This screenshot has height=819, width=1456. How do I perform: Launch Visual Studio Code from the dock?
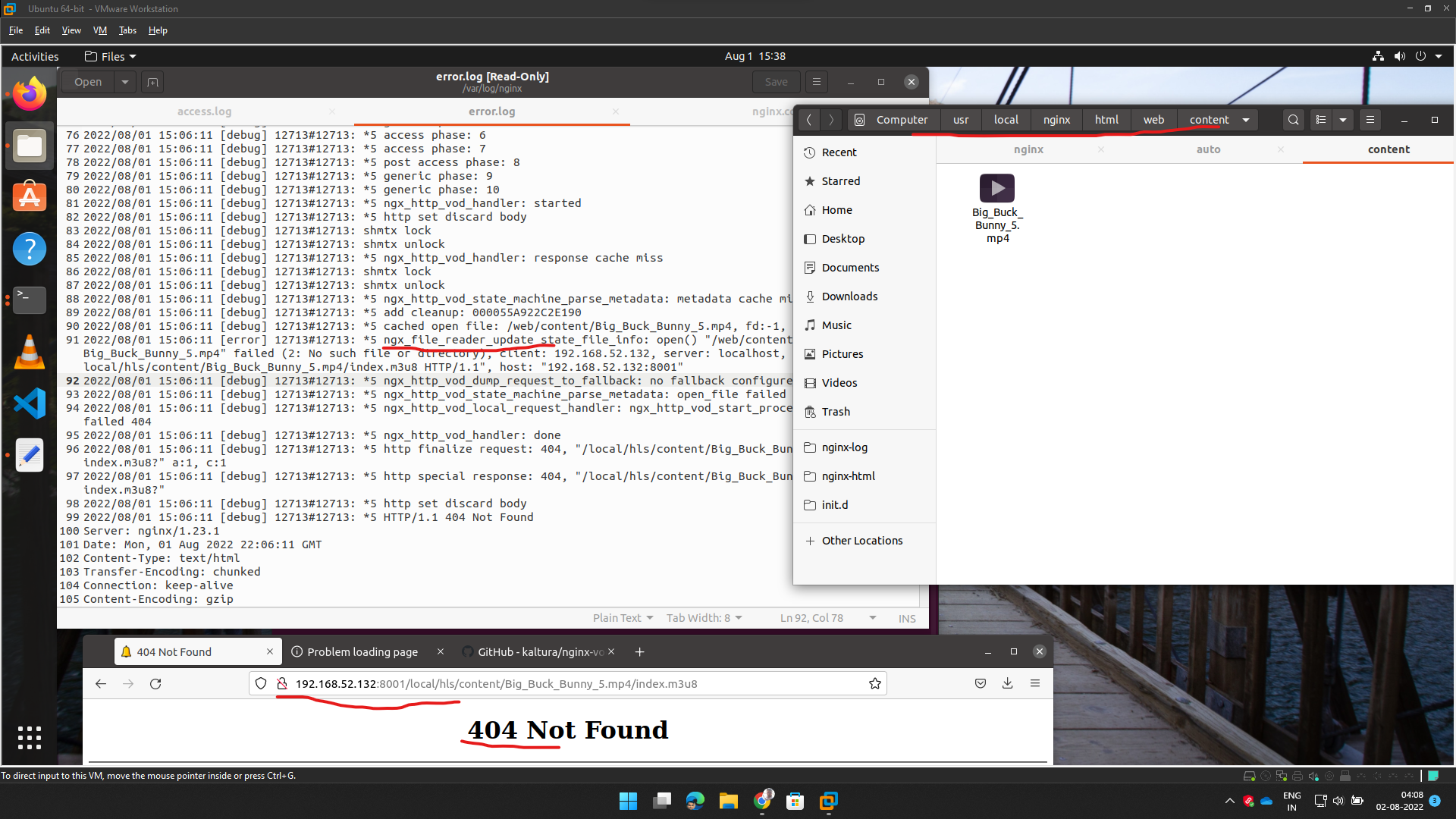point(30,403)
